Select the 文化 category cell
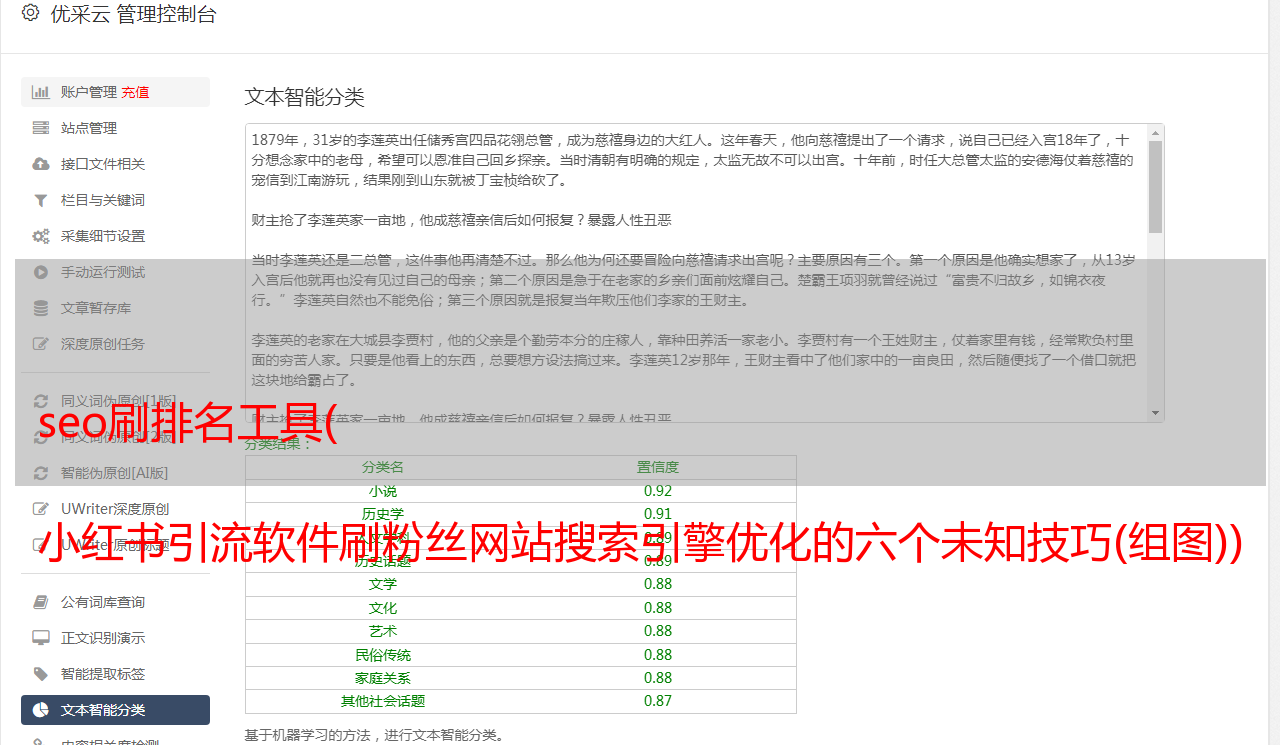 383,608
